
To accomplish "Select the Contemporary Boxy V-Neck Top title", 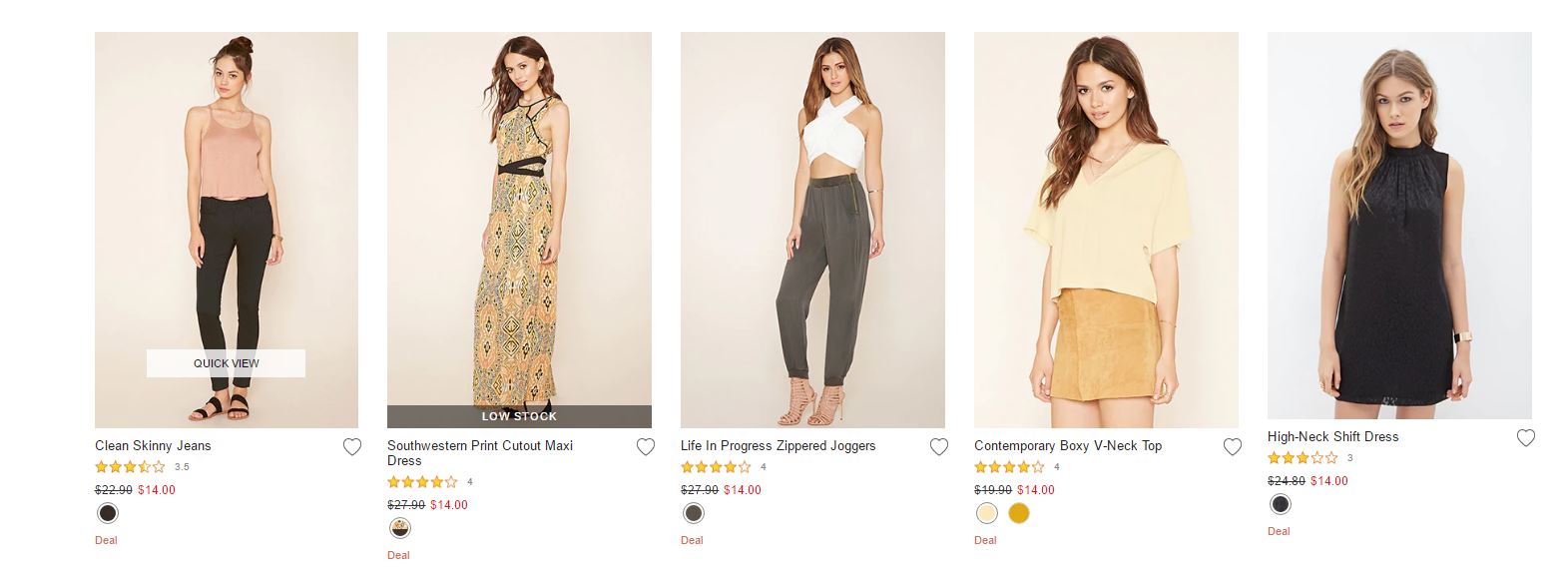I will pyautogui.click(x=1068, y=446).
